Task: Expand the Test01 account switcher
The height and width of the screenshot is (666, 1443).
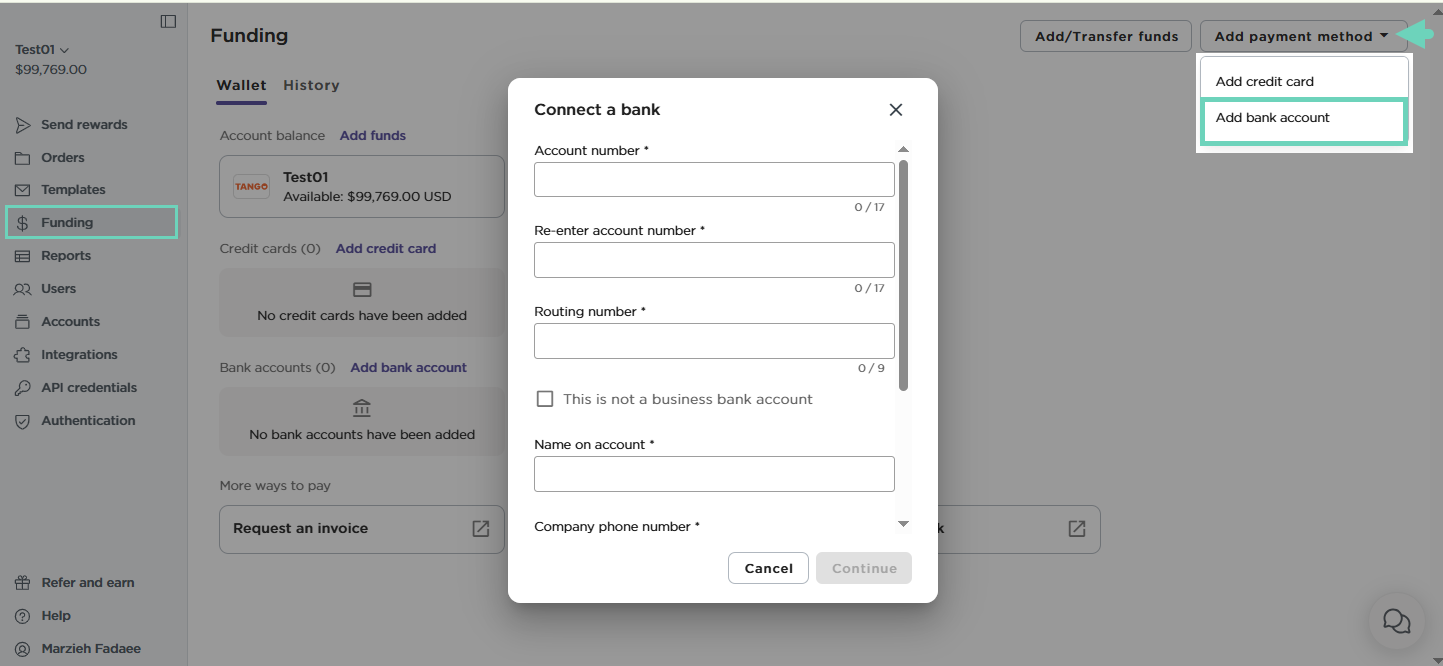Action: coord(42,49)
